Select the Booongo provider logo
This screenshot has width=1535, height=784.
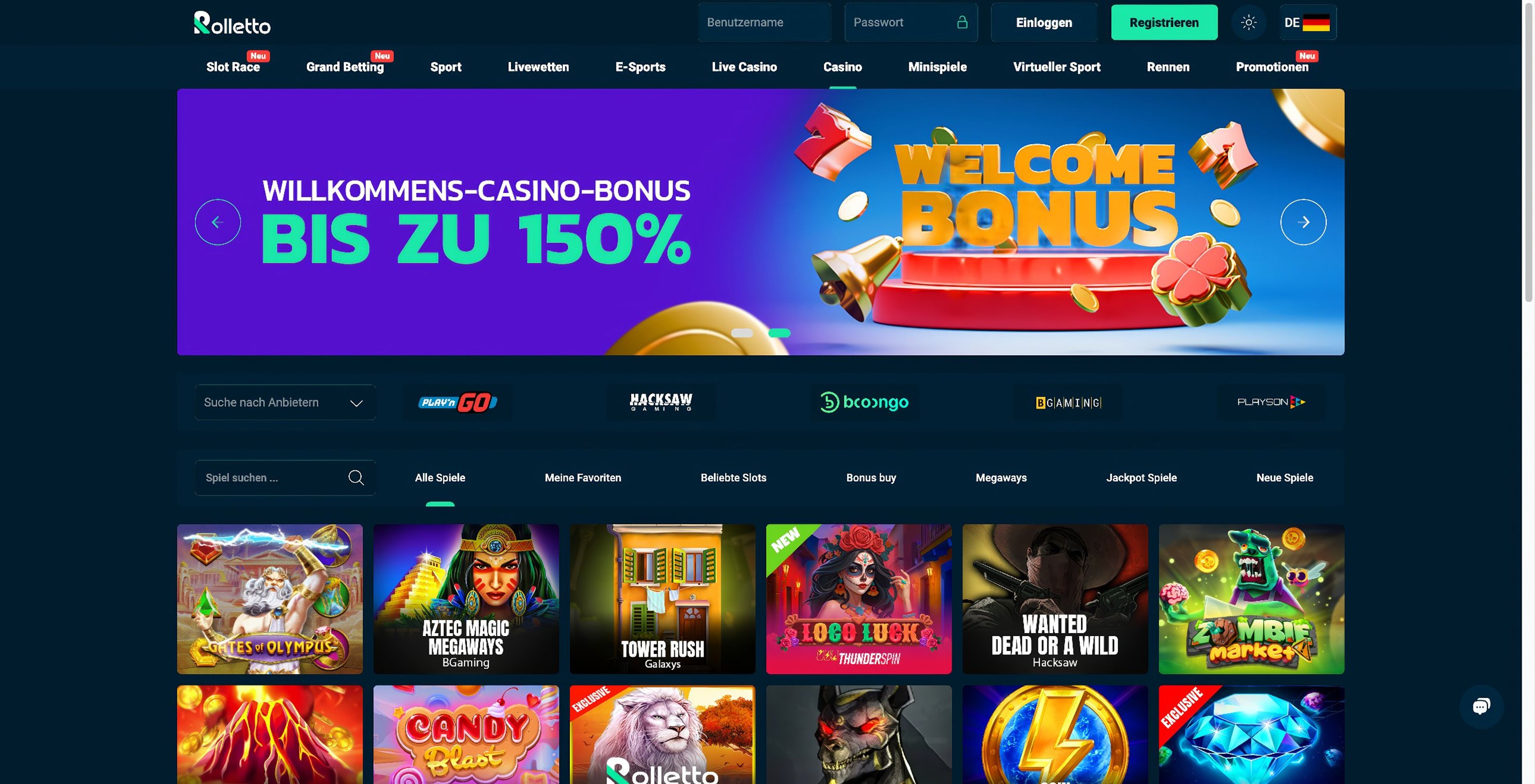864,403
